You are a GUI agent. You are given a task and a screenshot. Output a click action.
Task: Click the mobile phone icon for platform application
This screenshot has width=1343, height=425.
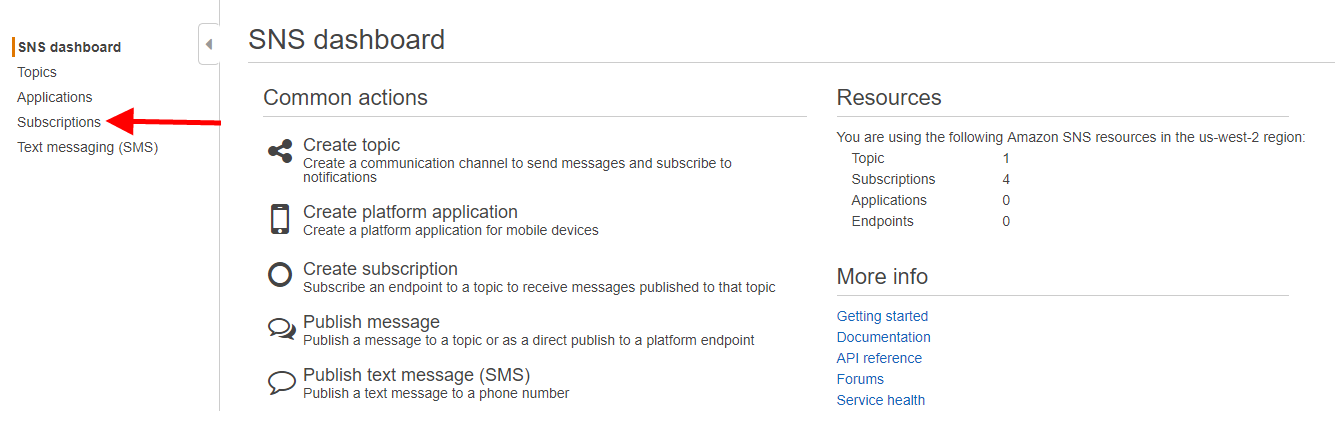[280, 219]
